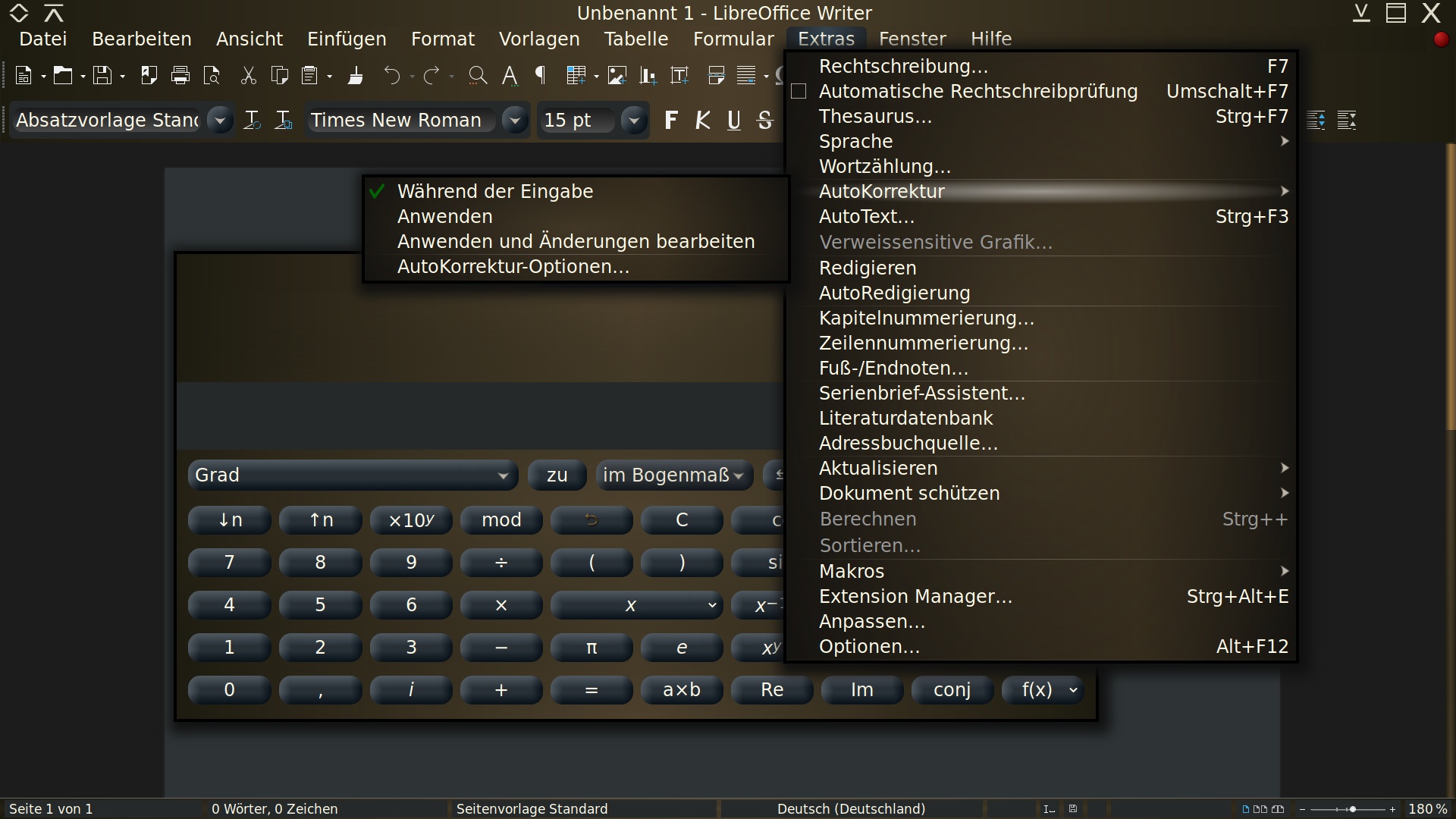Click the Redo arrow icon
Image resolution: width=1456 pixels, height=819 pixels.
pos(431,75)
